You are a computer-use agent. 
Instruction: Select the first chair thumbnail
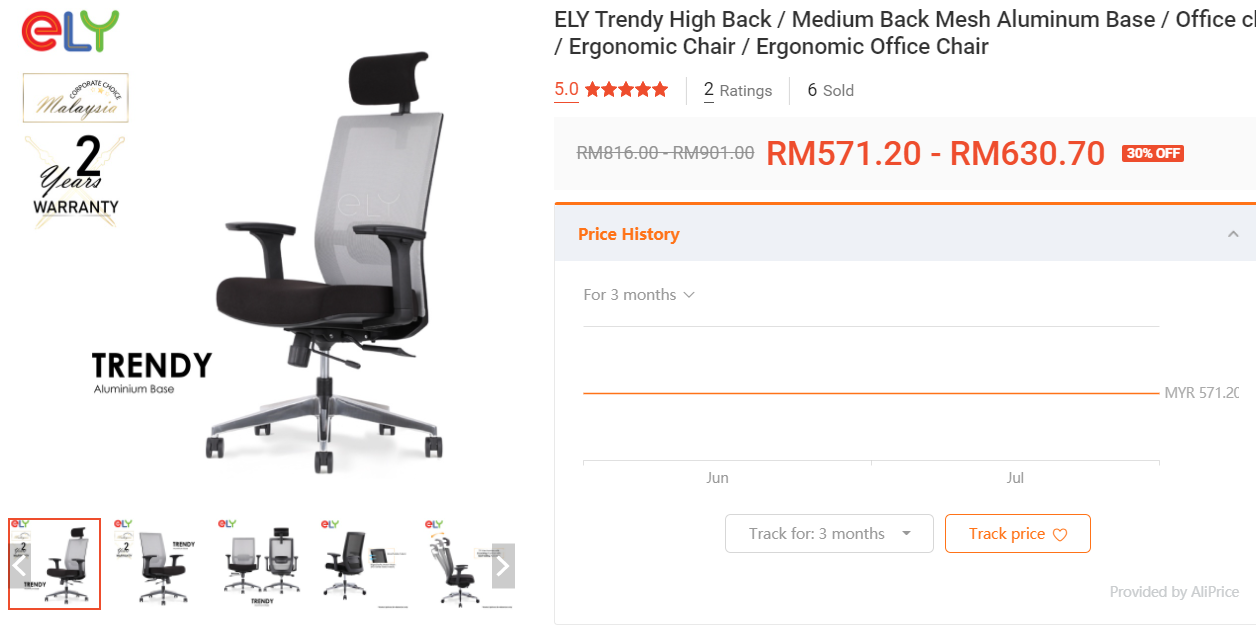[x=55, y=564]
